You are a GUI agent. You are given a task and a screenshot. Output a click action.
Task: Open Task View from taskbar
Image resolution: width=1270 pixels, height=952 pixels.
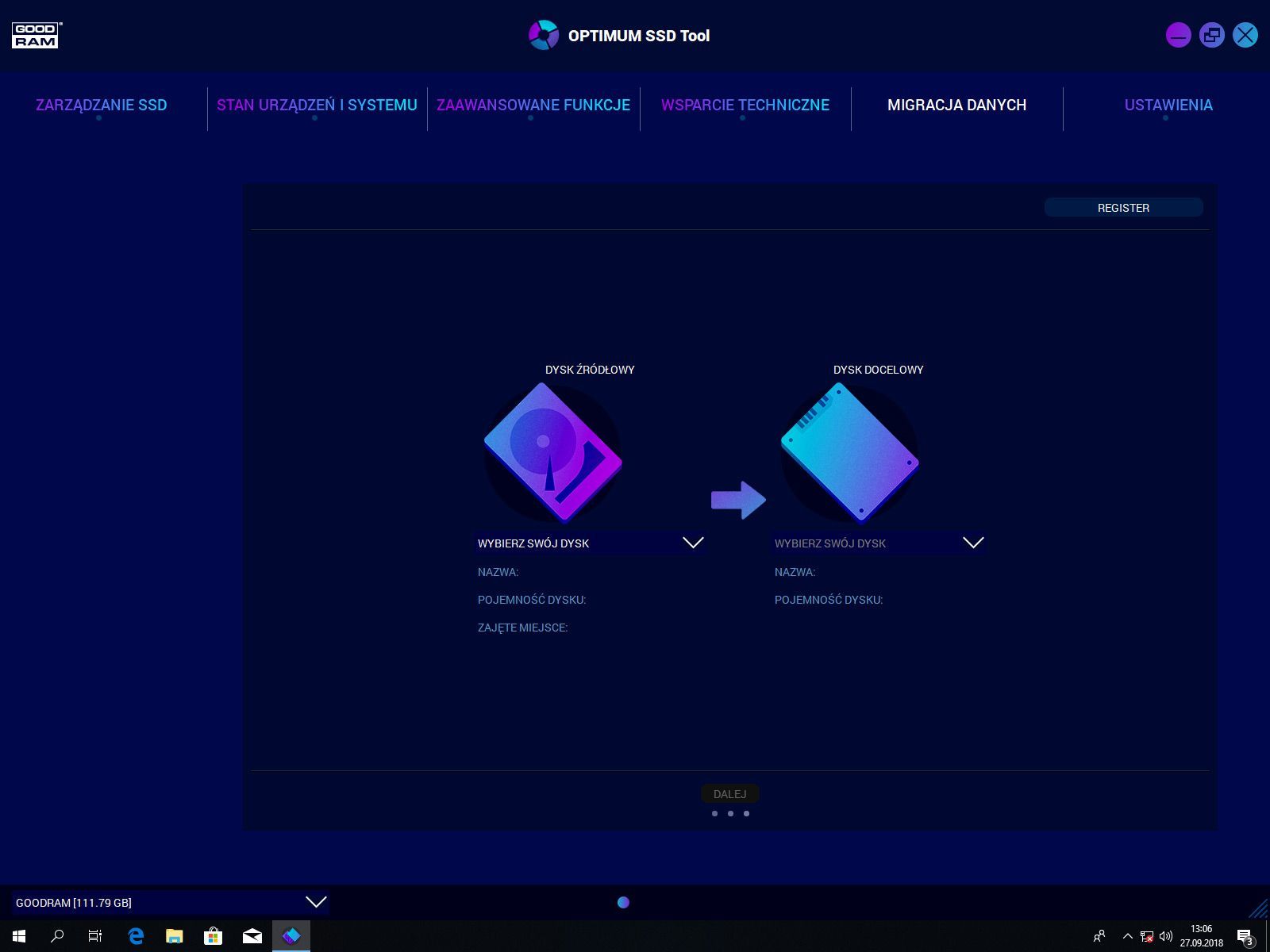pos(95,936)
